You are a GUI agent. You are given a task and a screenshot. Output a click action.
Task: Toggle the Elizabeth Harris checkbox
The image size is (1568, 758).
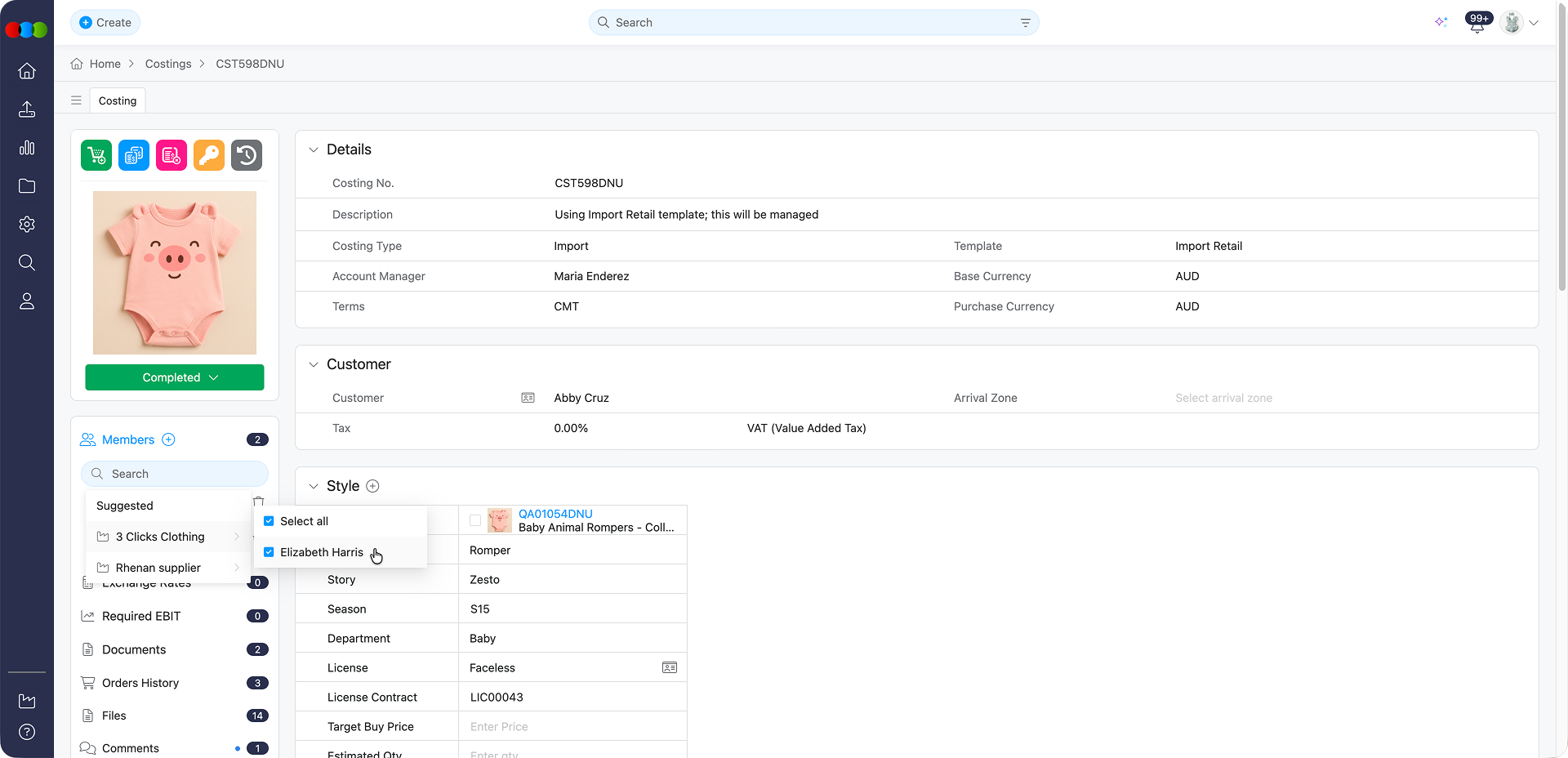click(269, 552)
